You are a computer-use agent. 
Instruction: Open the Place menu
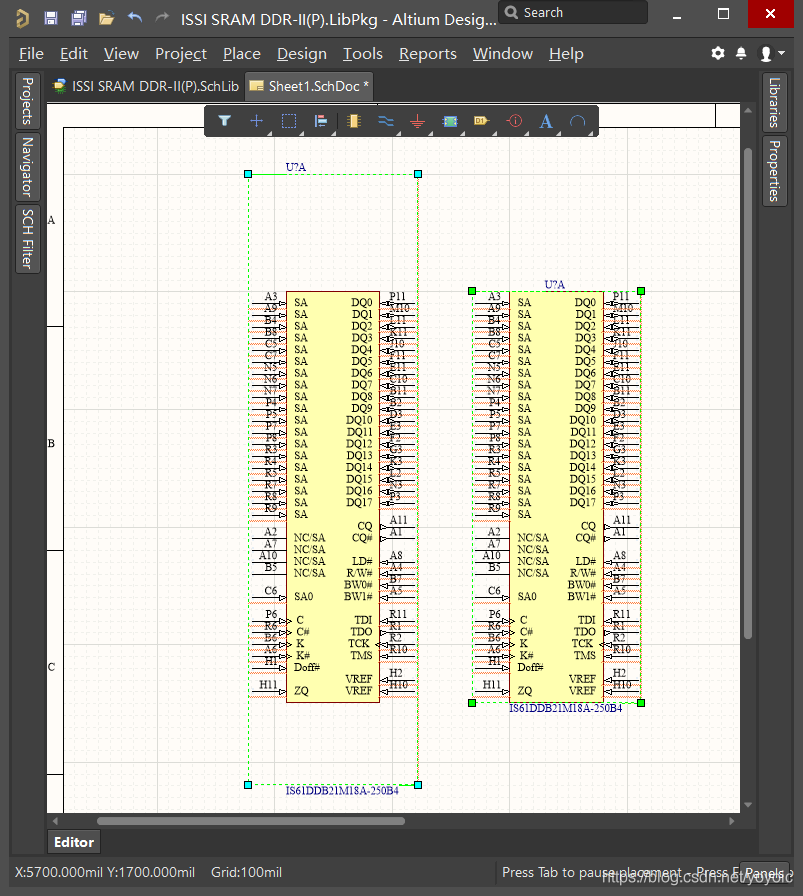242,54
